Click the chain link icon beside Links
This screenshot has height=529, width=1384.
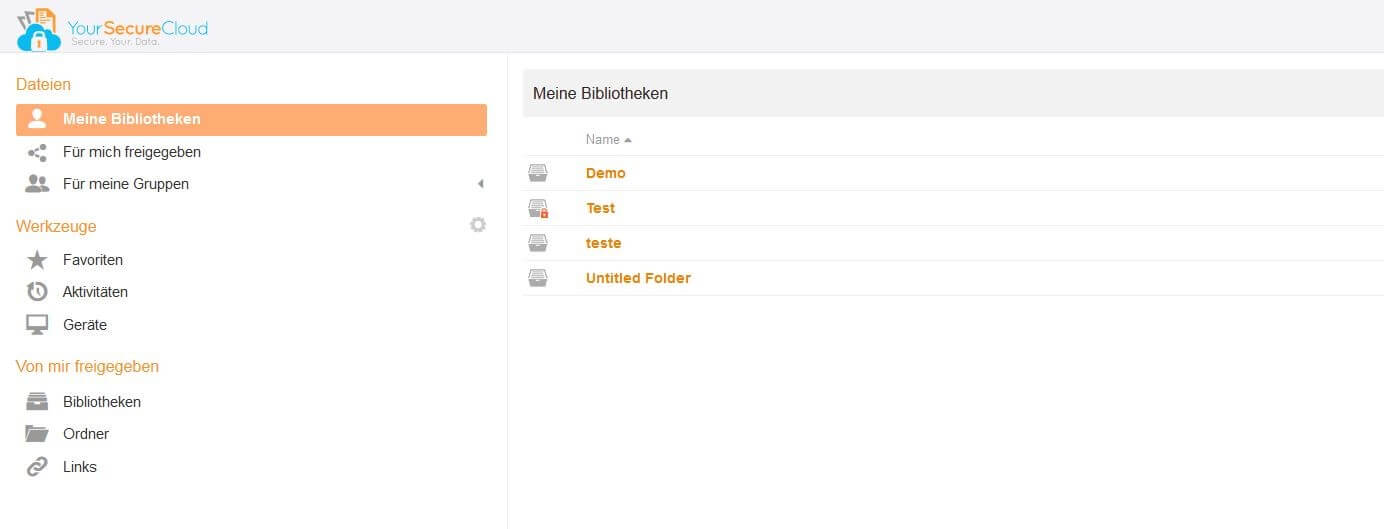(37, 467)
